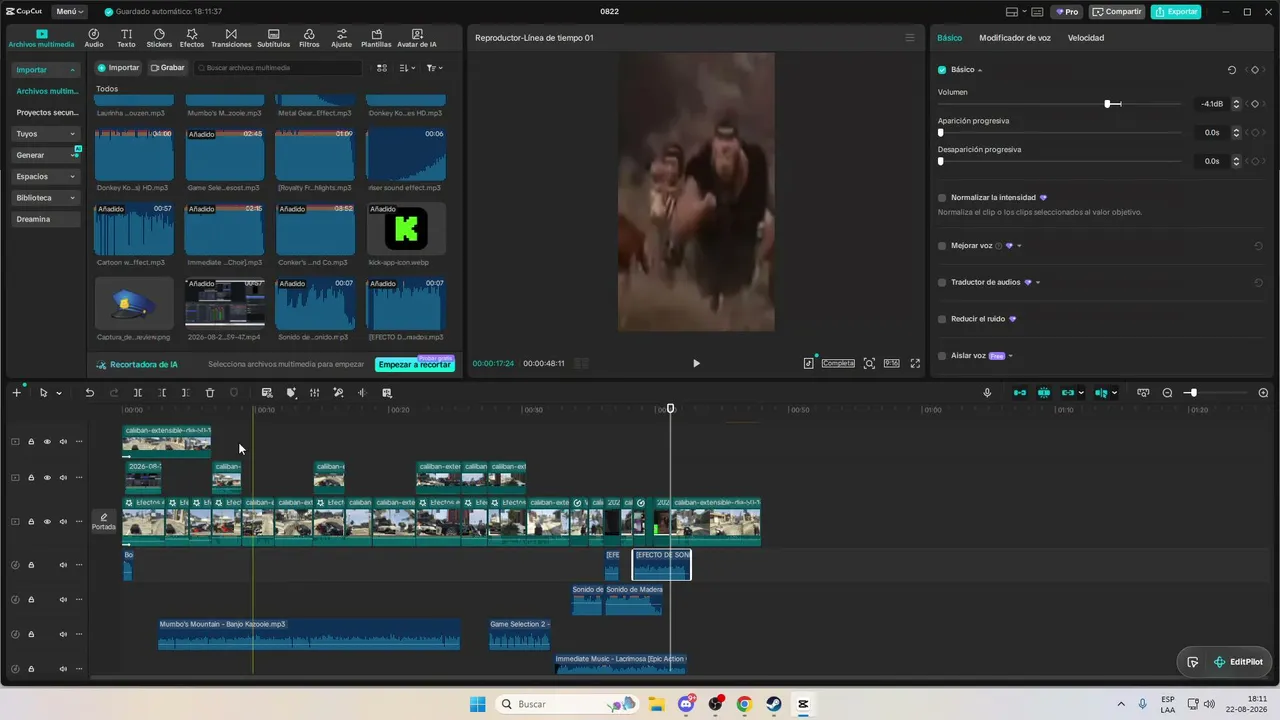Click the teal Importar button
The height and width of the screenshot is (720, 1280).
pos(119,68)
